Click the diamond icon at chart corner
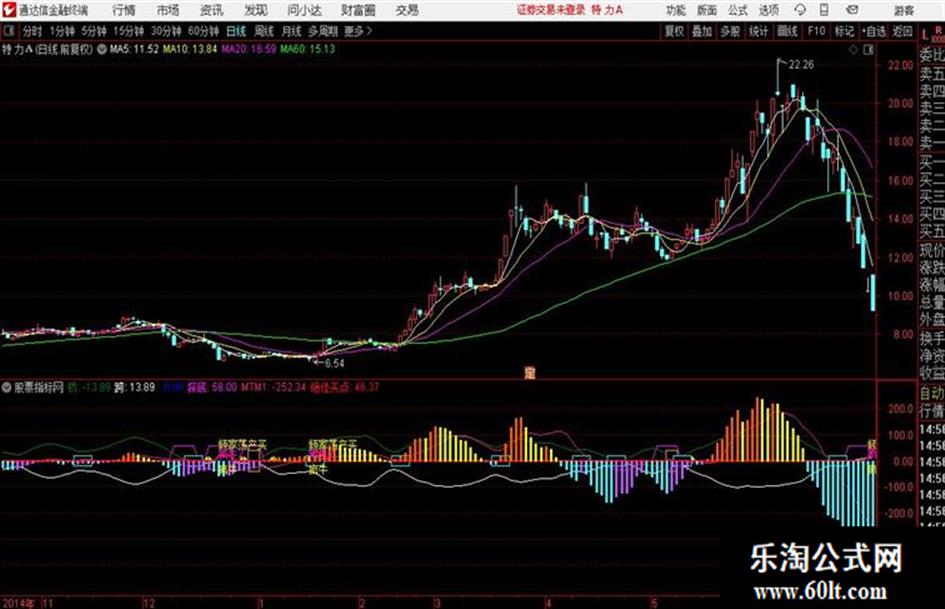This screenshot has height=609, width=945. coord(853,50)
